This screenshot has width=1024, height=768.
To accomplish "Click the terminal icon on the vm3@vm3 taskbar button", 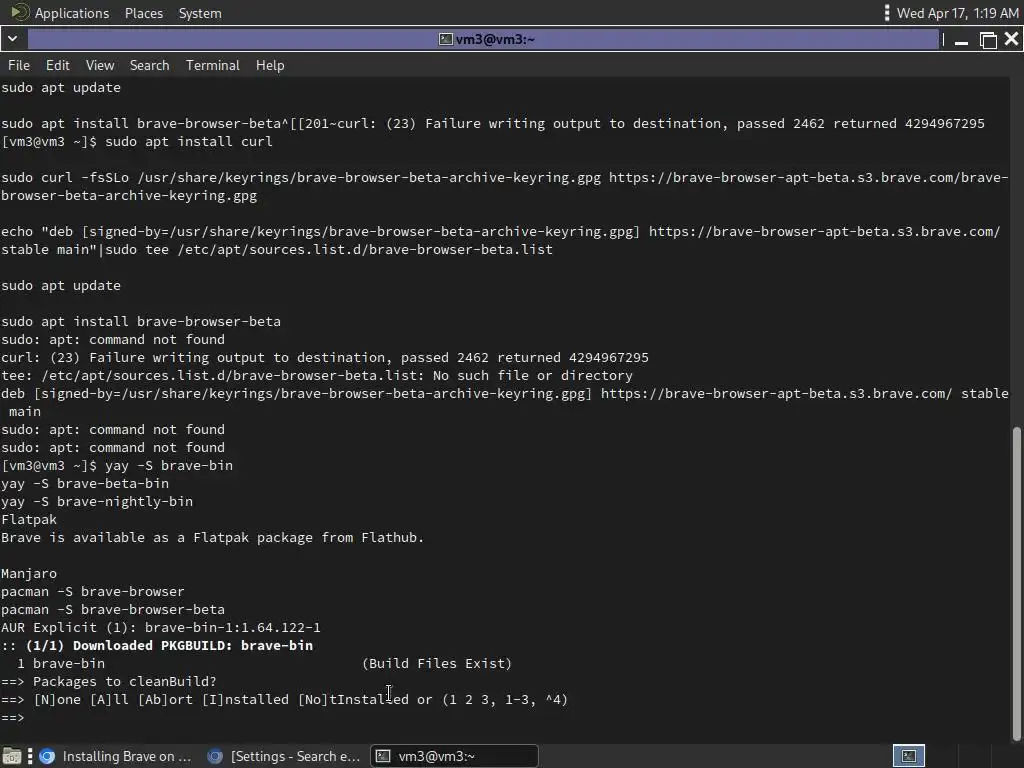I will click(383, 756).
